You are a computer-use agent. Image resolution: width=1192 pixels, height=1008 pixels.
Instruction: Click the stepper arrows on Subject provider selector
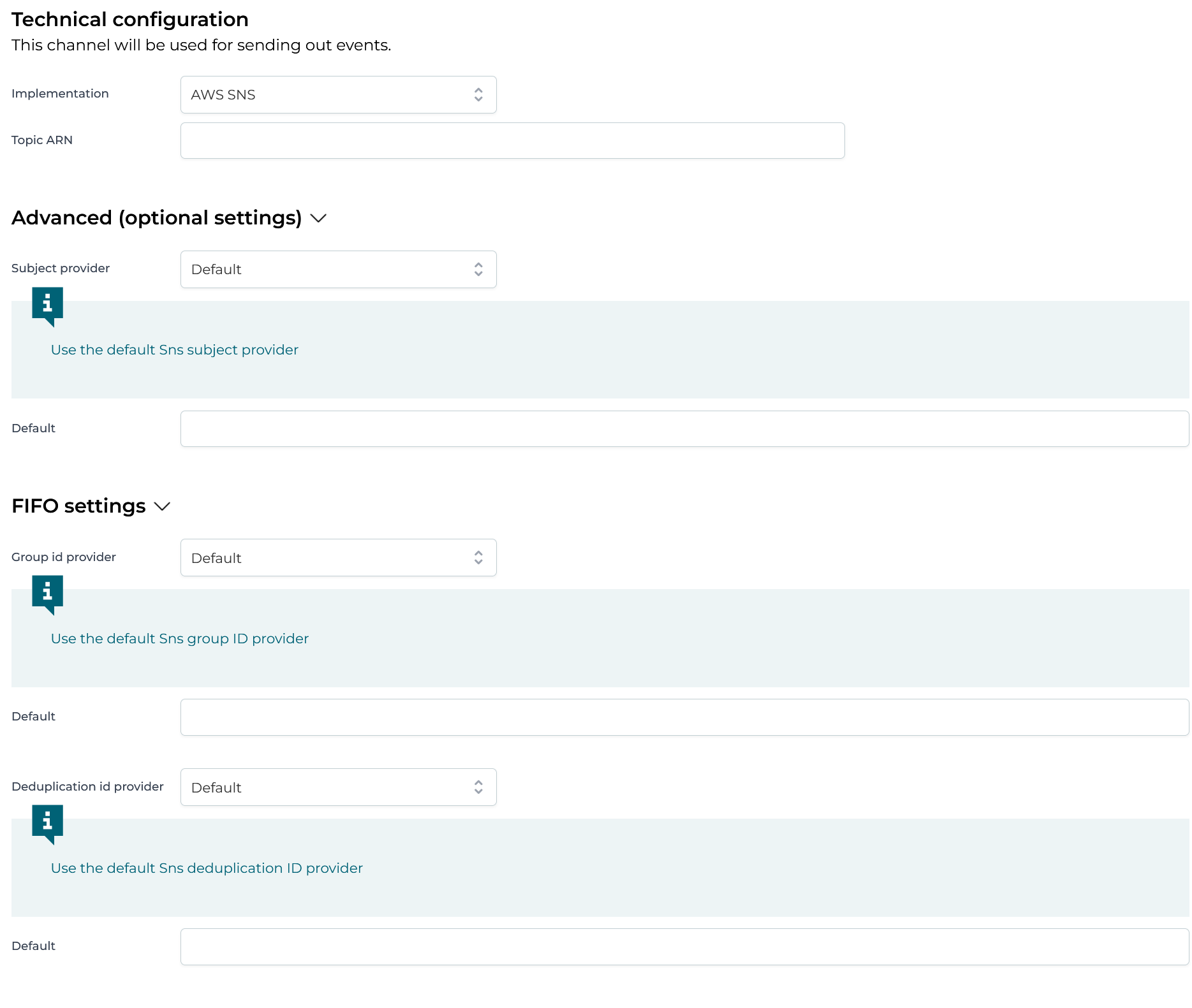478,269
